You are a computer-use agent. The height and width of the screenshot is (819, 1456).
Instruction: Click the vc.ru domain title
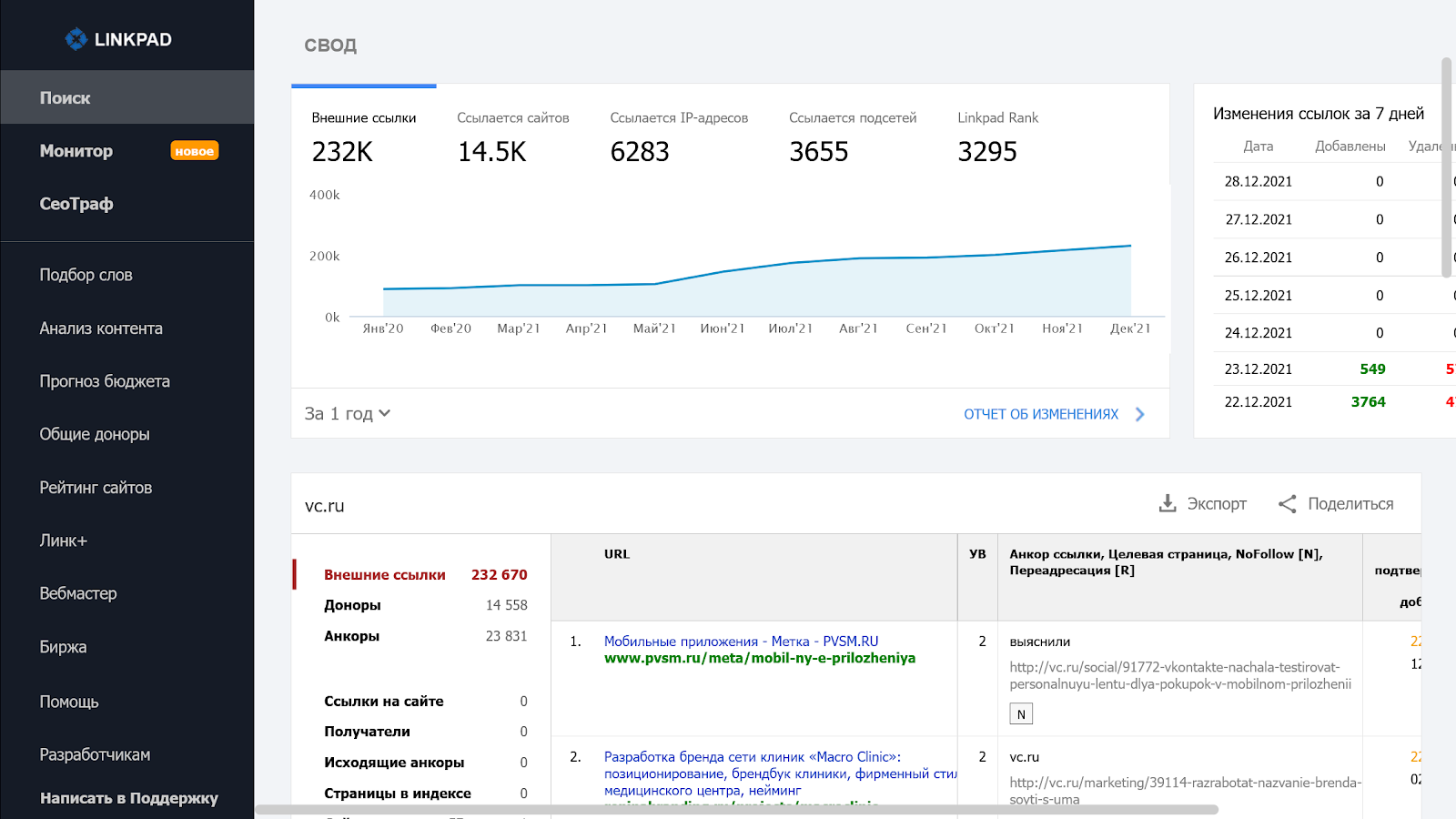(325, 506)
